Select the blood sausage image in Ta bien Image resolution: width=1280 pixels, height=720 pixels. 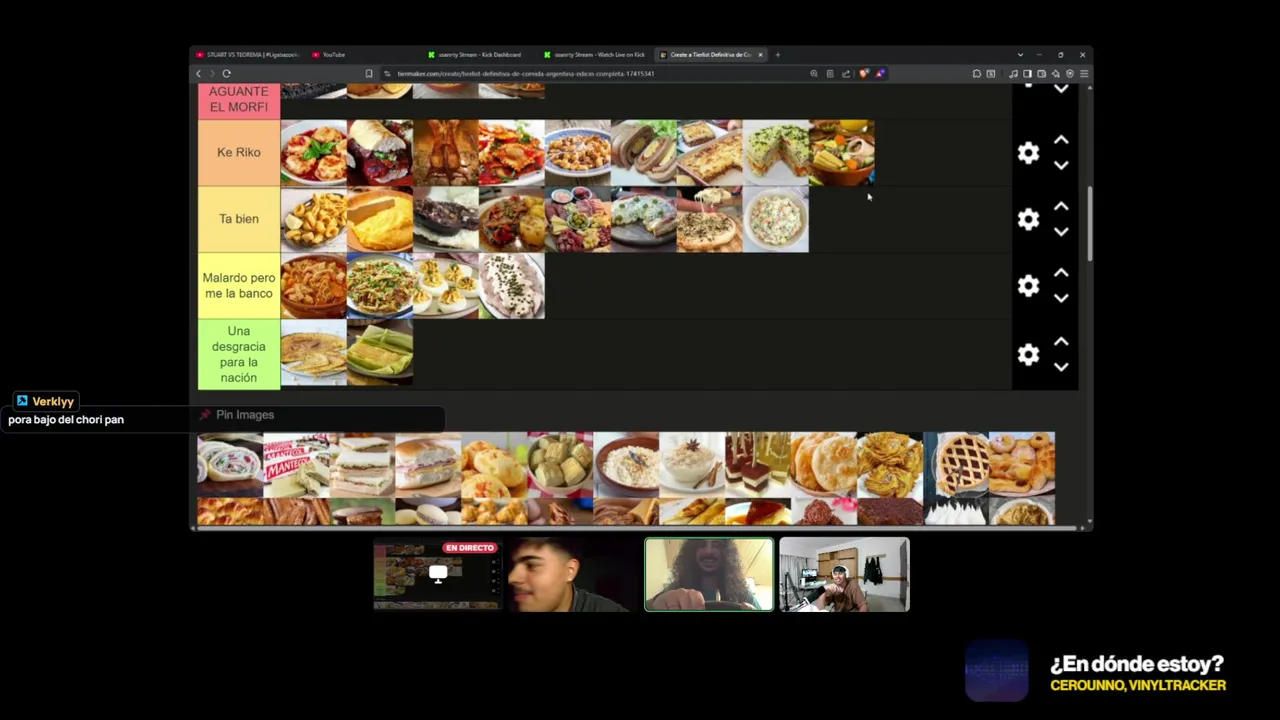click(x=446, y=219)
